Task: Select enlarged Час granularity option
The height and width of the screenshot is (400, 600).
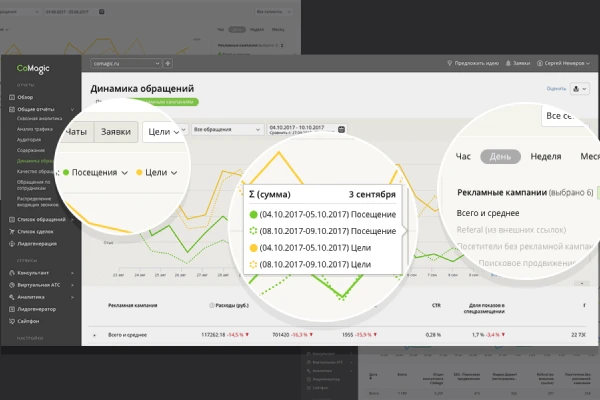Action: [463, 157]
